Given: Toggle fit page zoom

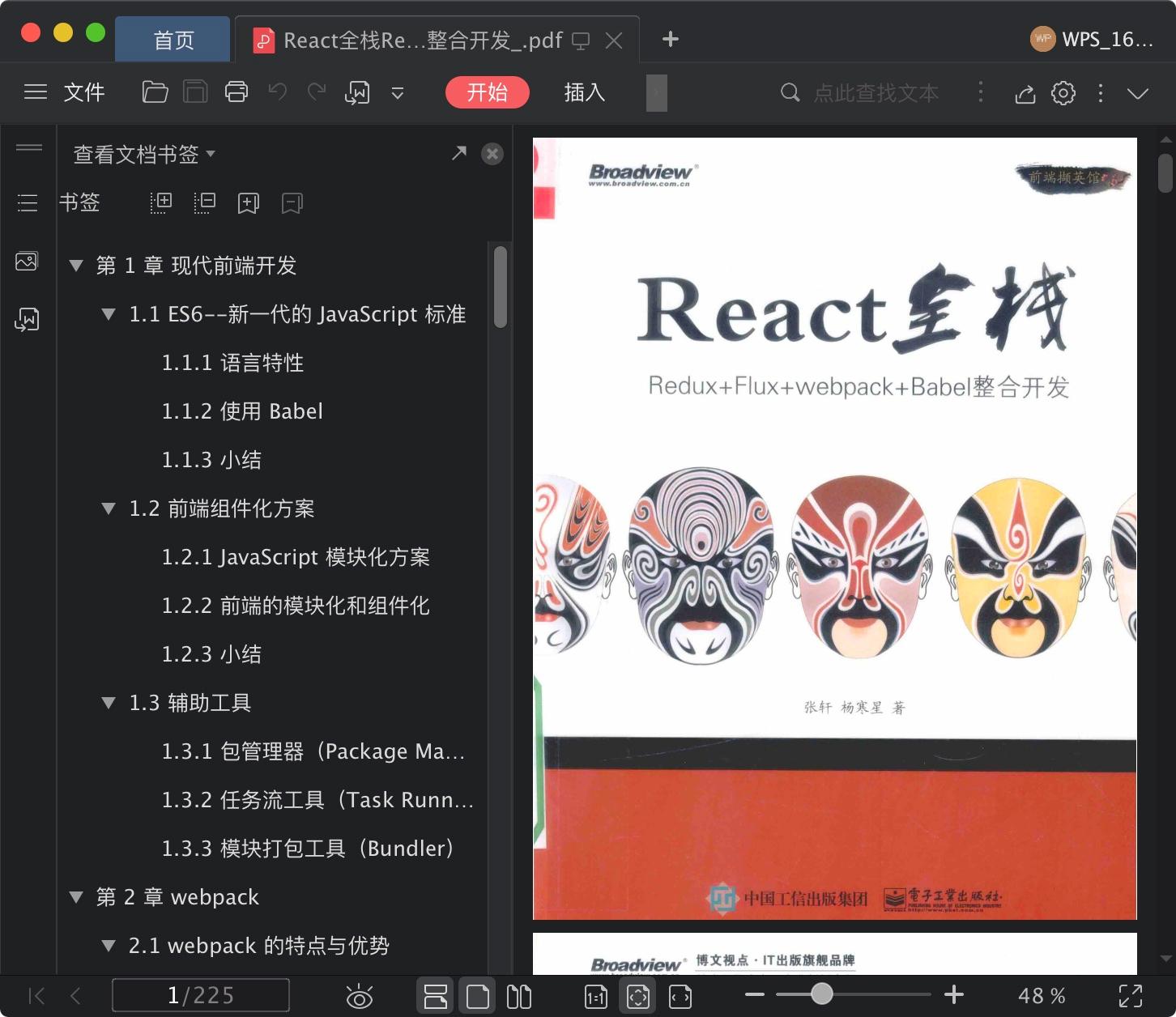Looking at the screenshot, I should click(x=638, y=995).
